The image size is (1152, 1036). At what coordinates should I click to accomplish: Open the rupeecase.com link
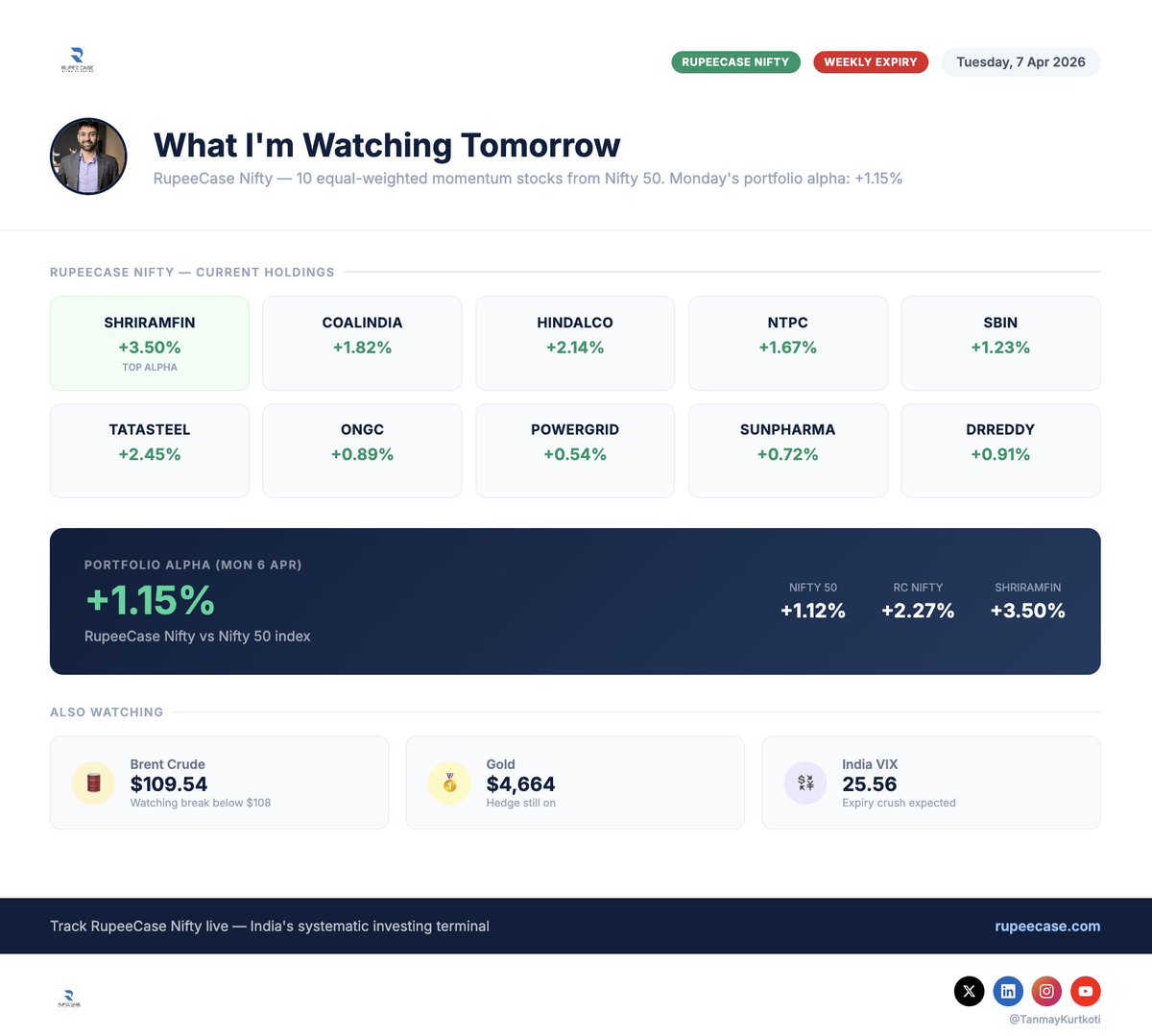coord(1047,927)
